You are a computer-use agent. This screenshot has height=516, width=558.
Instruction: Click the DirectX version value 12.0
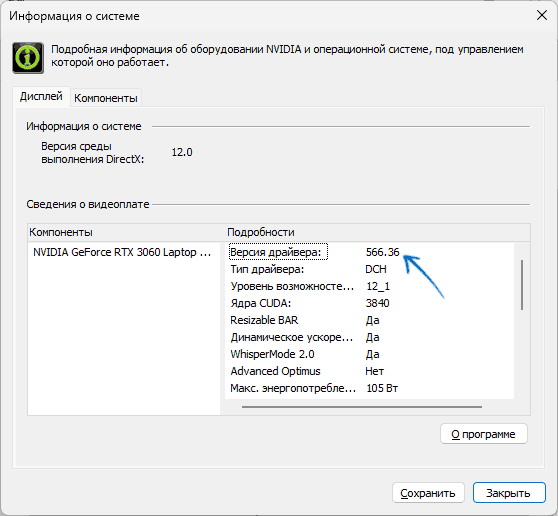182,152
